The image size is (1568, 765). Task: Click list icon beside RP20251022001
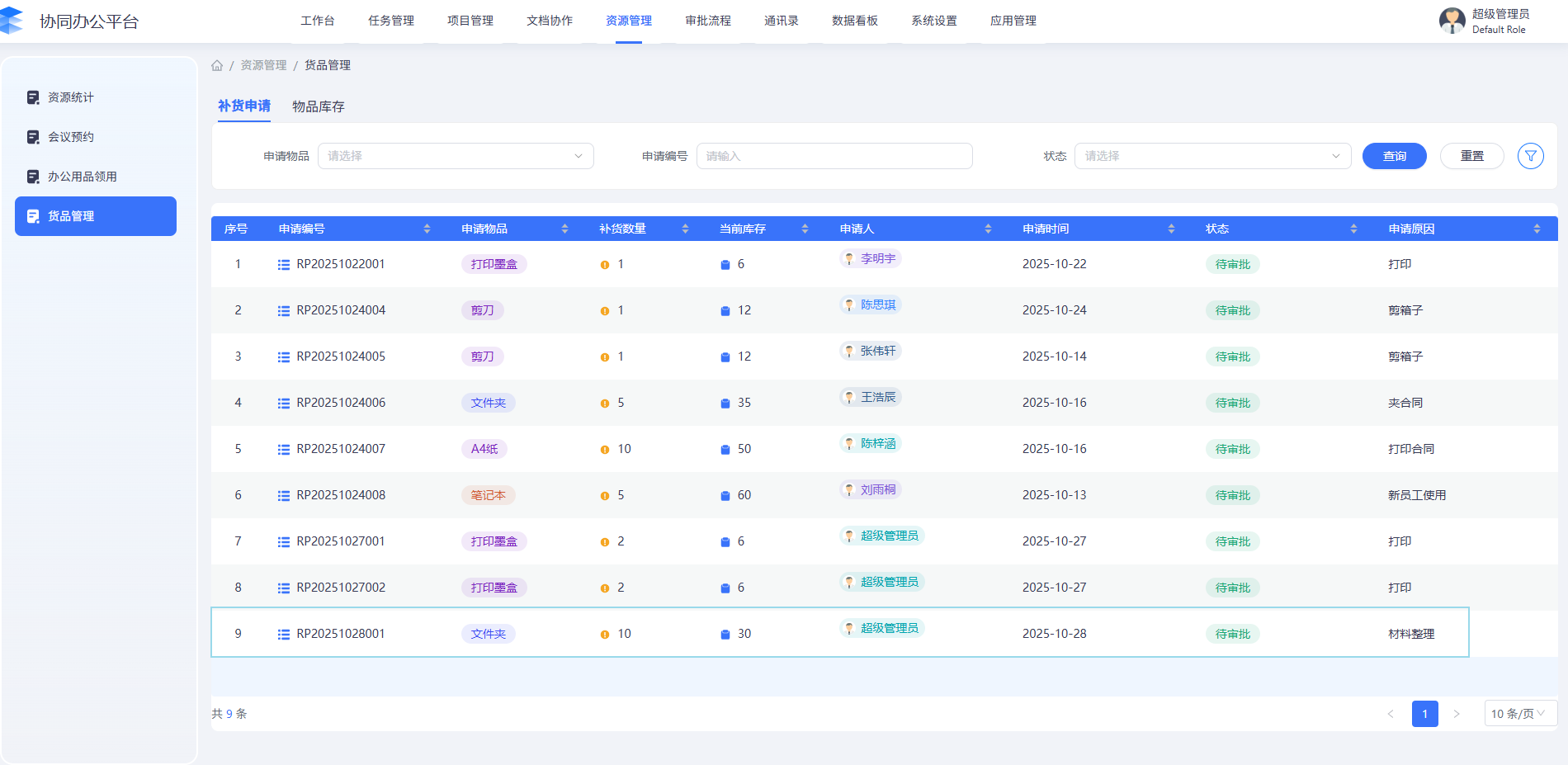coord(284,265)
